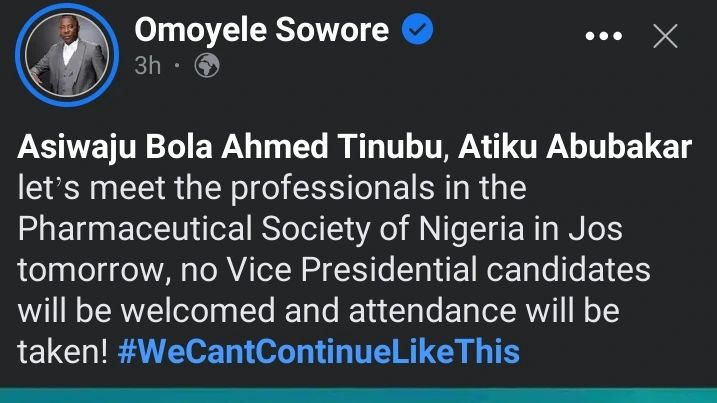Viewport: 717px width, 403px height.
Task: Open the #WeCantContinueLikeThis hashtag
Action: 326,352
